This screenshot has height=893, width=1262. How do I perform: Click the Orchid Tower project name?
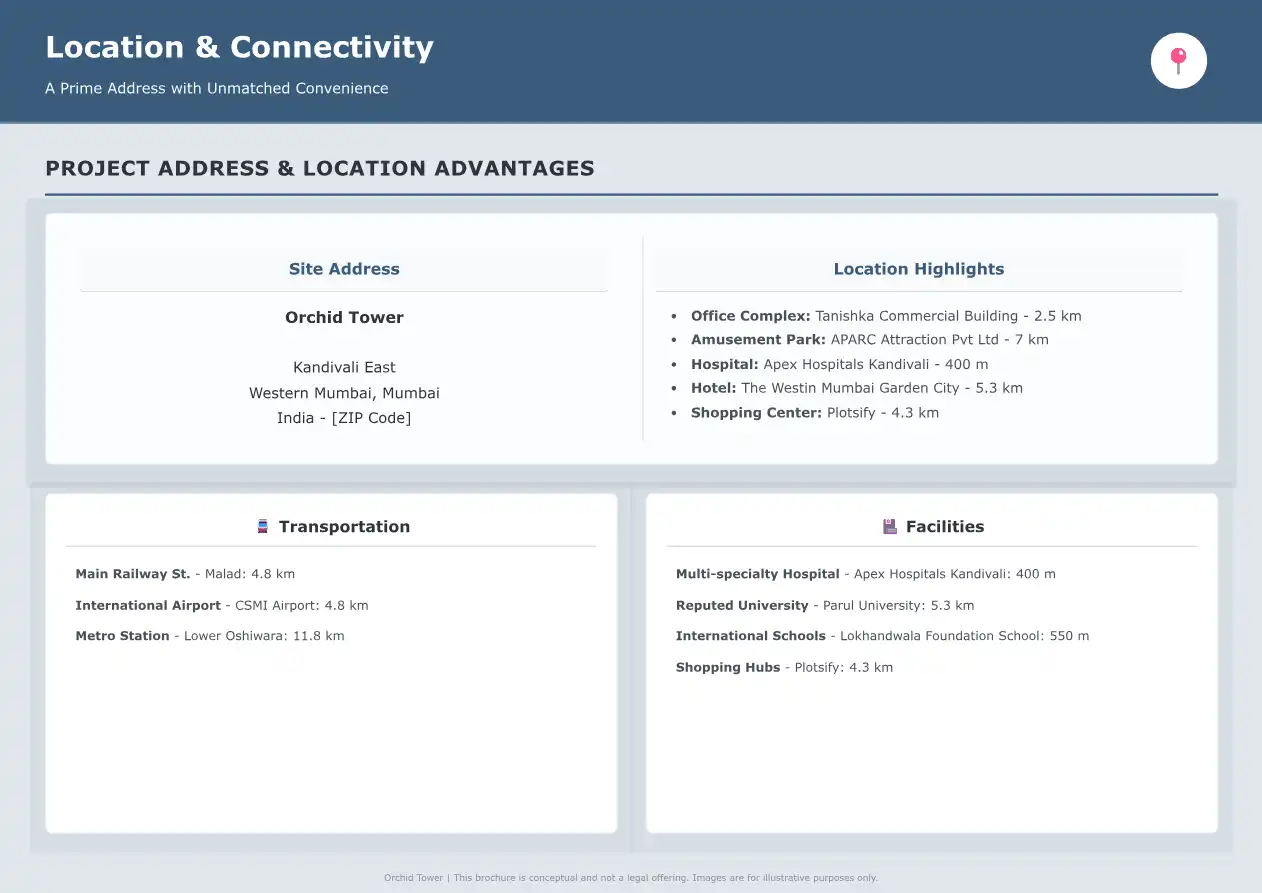click(344, 317)
